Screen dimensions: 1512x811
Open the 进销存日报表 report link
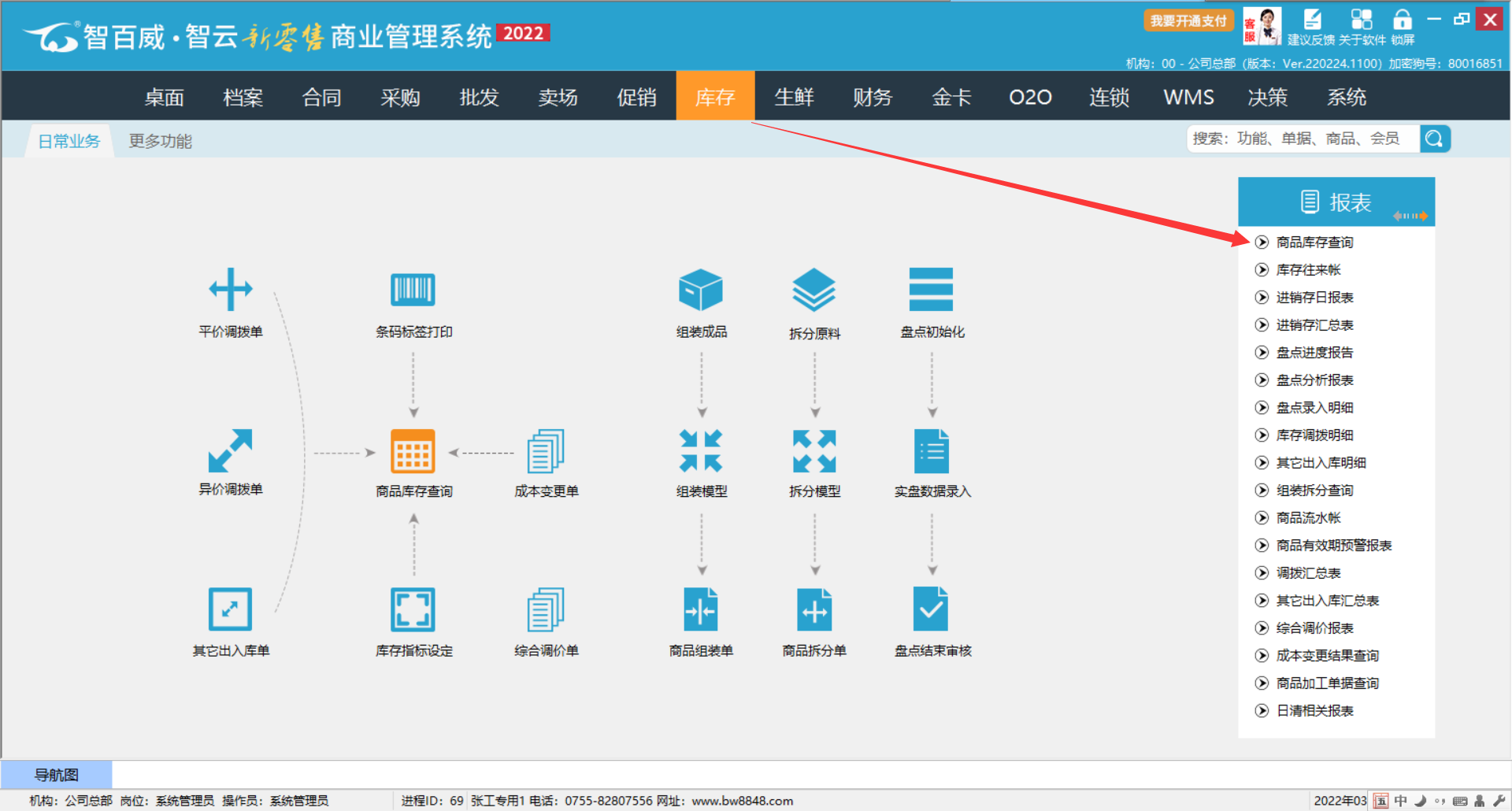1314,298
